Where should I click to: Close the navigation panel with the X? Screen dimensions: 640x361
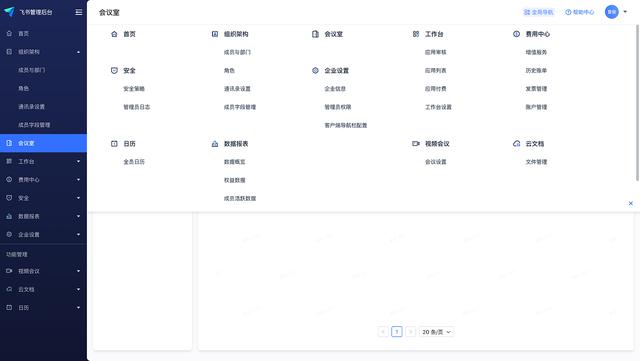pyautogui.click(x=631, y=203)
